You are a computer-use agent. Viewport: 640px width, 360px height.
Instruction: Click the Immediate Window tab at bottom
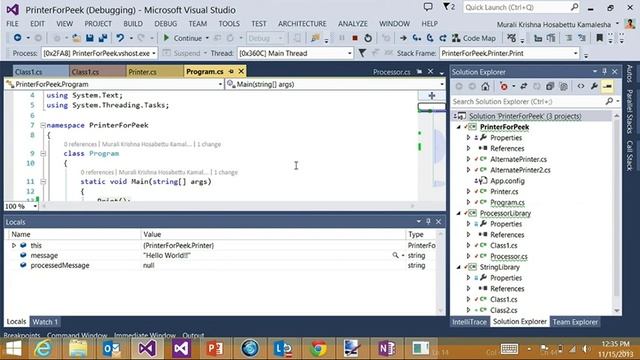pos(144,336)
